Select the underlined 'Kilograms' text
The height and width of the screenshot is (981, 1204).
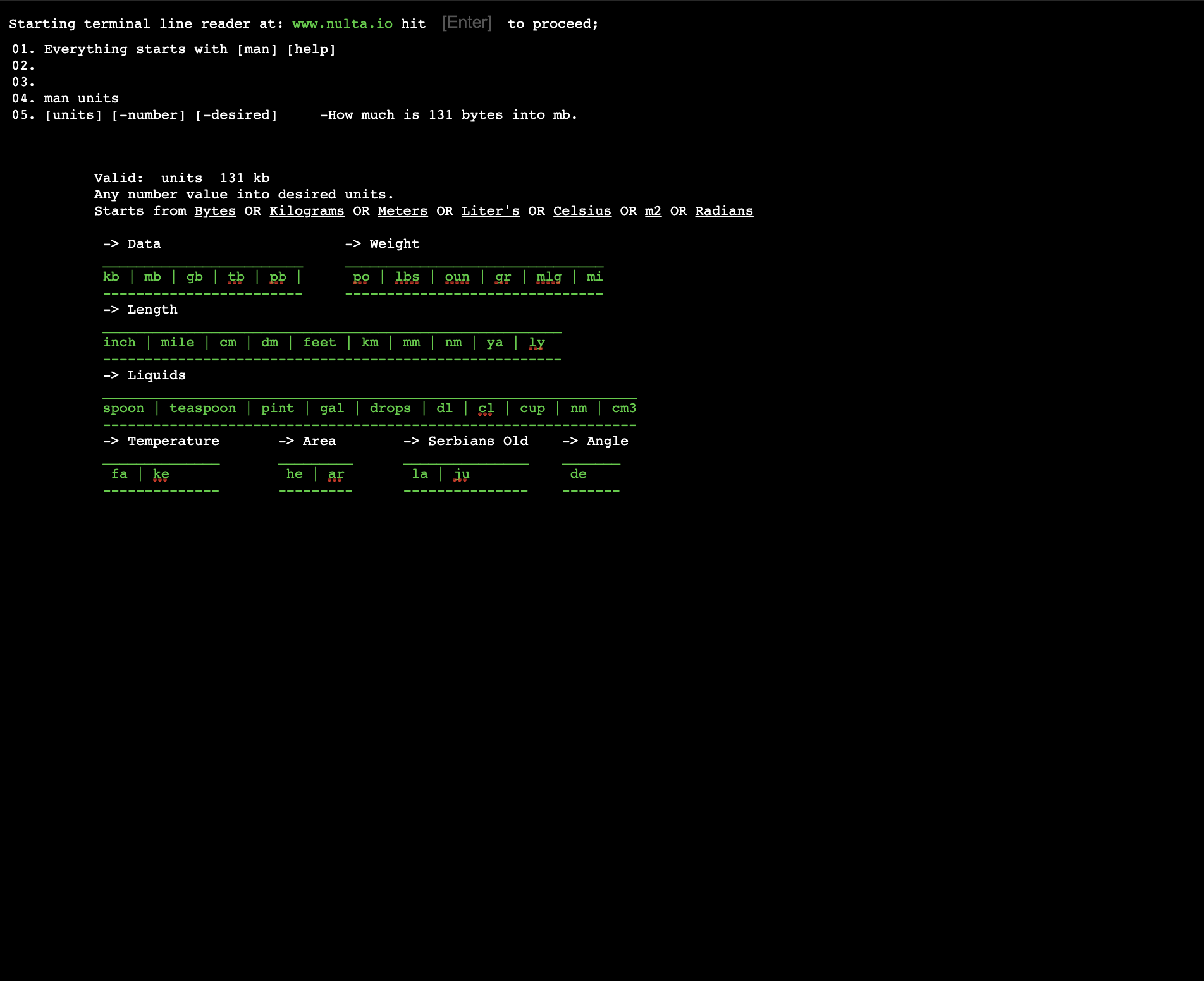[x=307, y=211]
